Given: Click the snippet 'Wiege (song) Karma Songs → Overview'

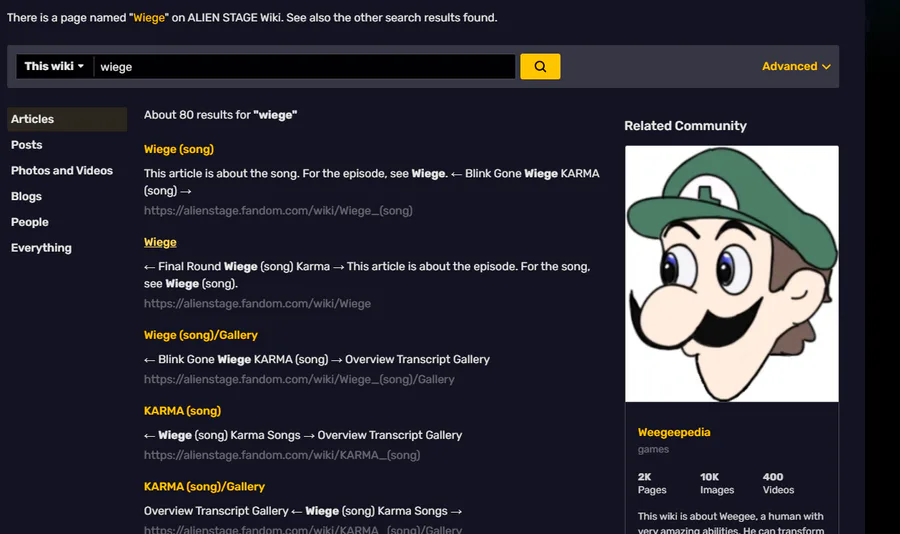Looking at the screenshot, I should [303, 435].
